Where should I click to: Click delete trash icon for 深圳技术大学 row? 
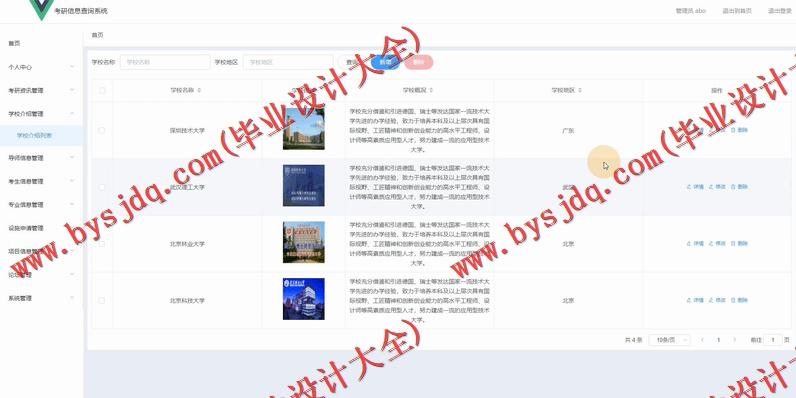(733, 130)
